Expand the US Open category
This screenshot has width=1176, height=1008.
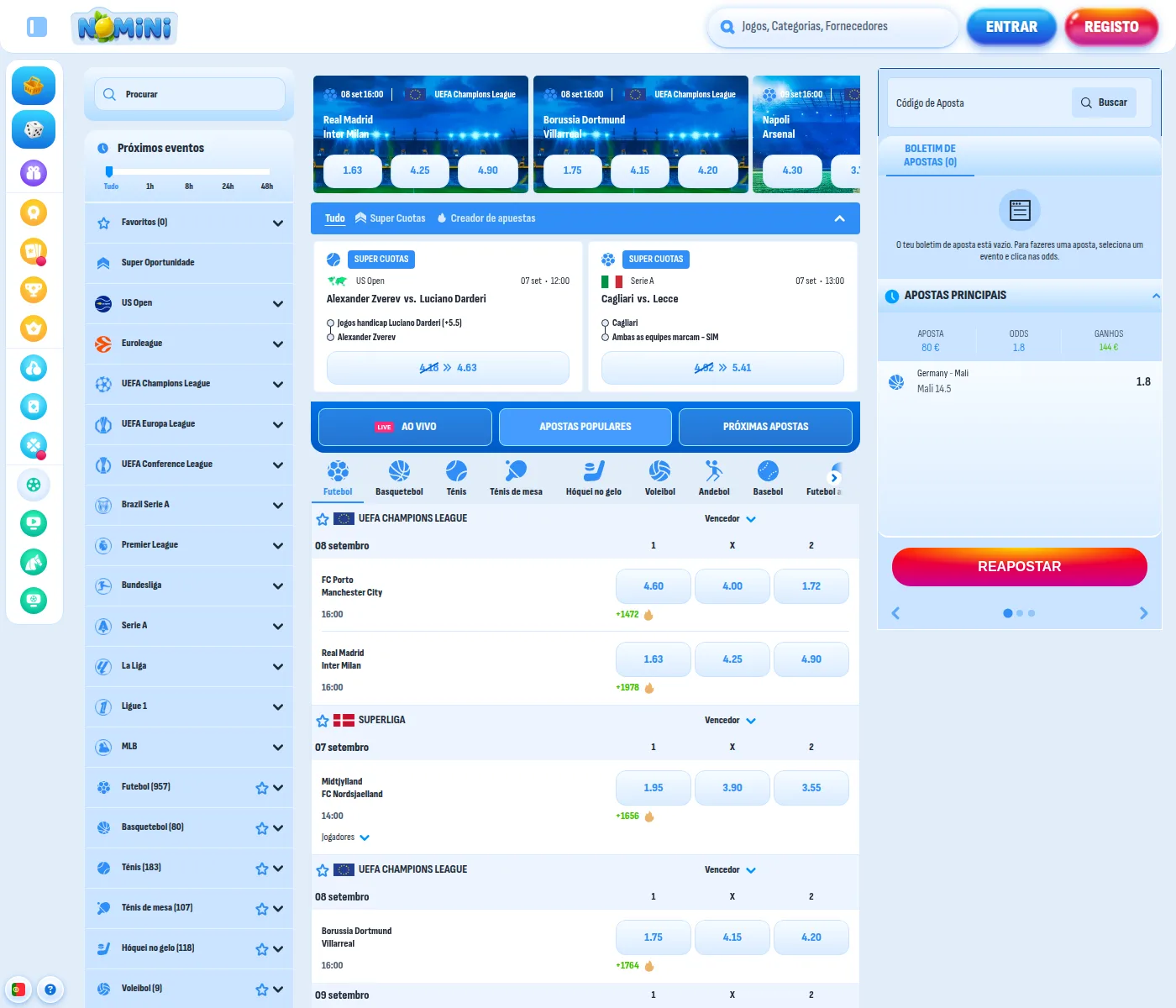tap(278, 304)
